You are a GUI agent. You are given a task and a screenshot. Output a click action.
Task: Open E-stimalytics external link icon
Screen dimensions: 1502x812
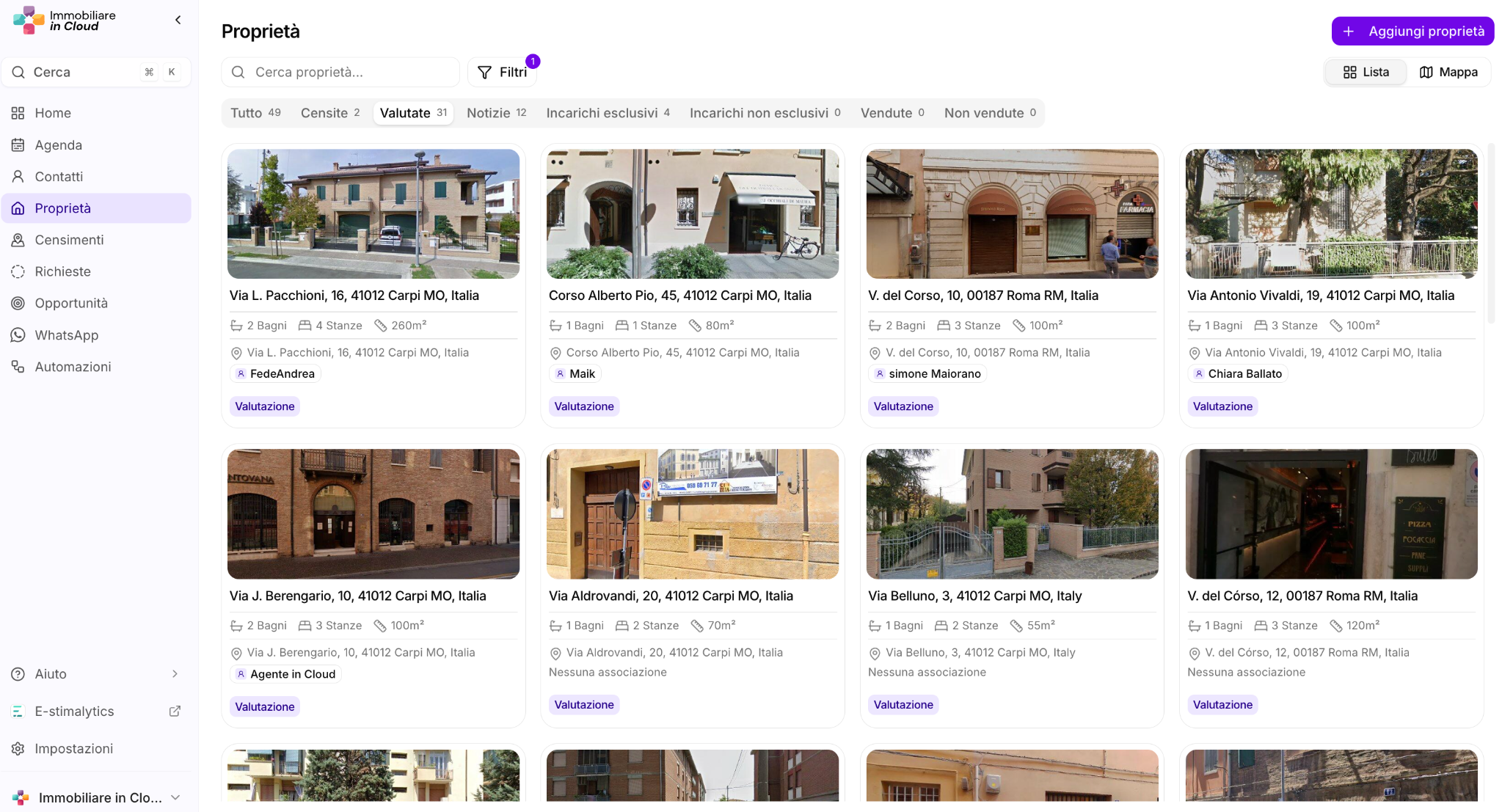click(x=175, y=712)
